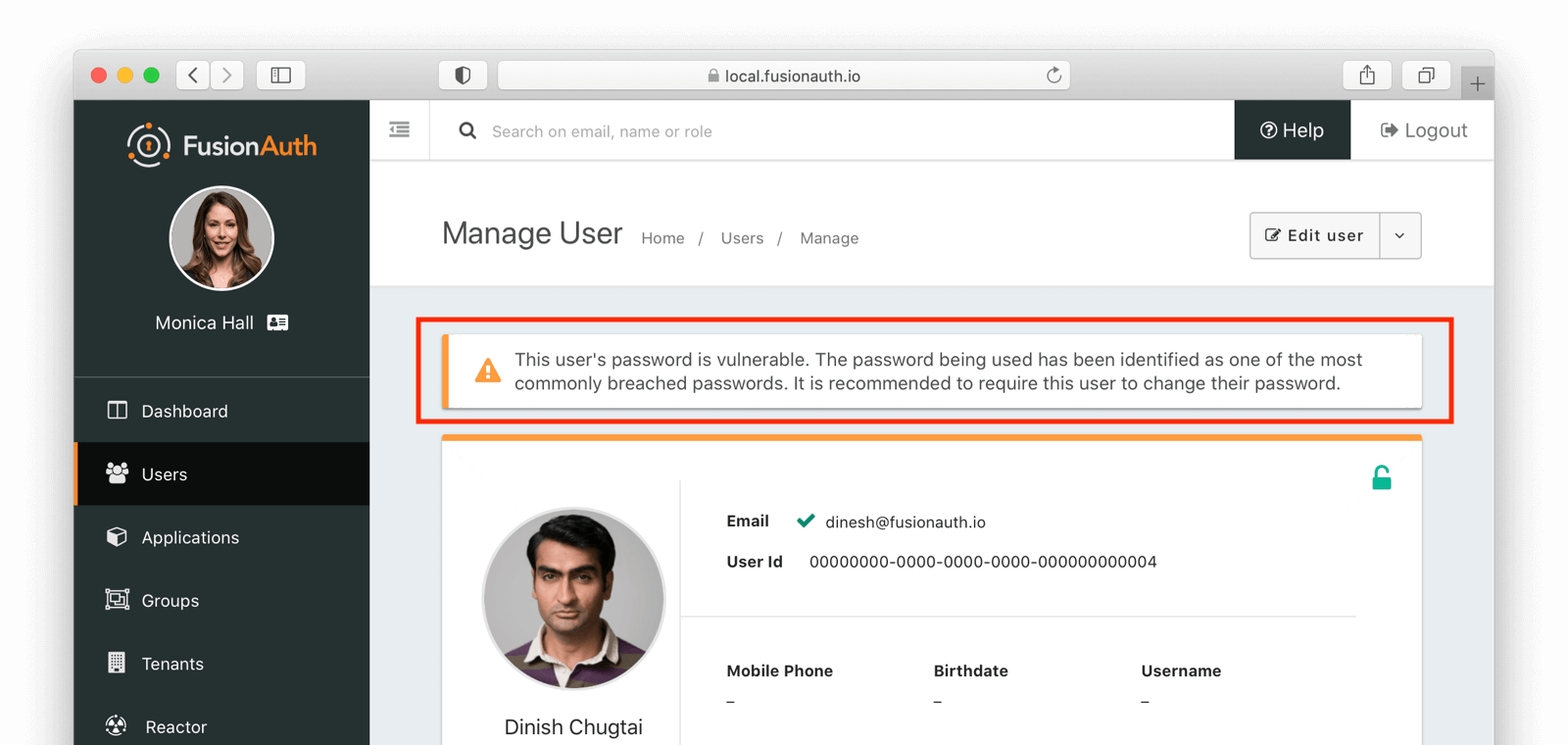Open Monica Hall's profile card icon
Viewport: 1568px width, 745px height.
(278, 323)
